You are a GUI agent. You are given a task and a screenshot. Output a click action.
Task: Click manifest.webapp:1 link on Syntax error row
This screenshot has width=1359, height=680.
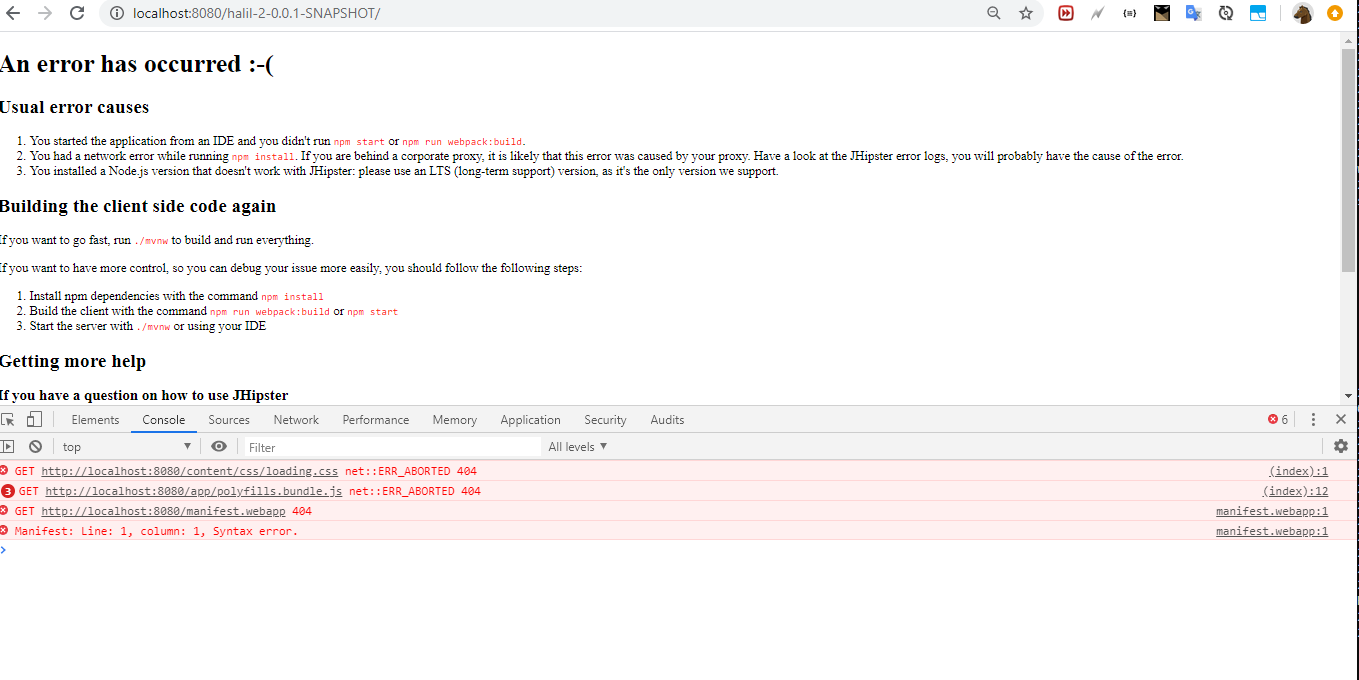tap(1272, 531)
